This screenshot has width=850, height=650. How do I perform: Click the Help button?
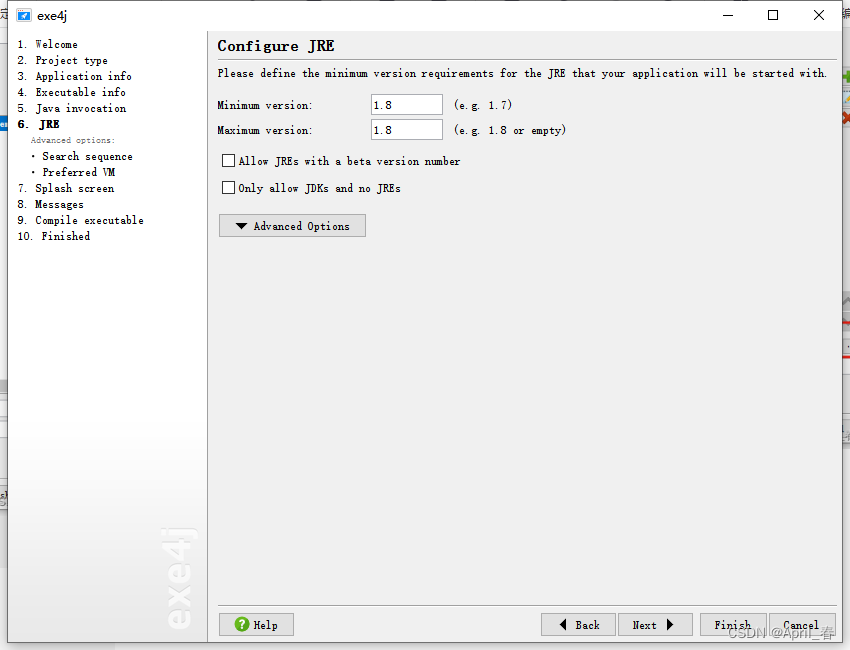pyautogui.click(x=256, y=625)
